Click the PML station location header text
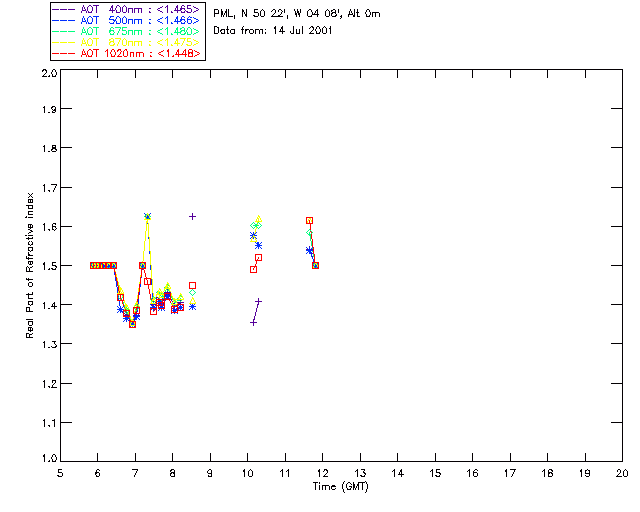This screenshot has width=640, height=512. coord(297,13)
